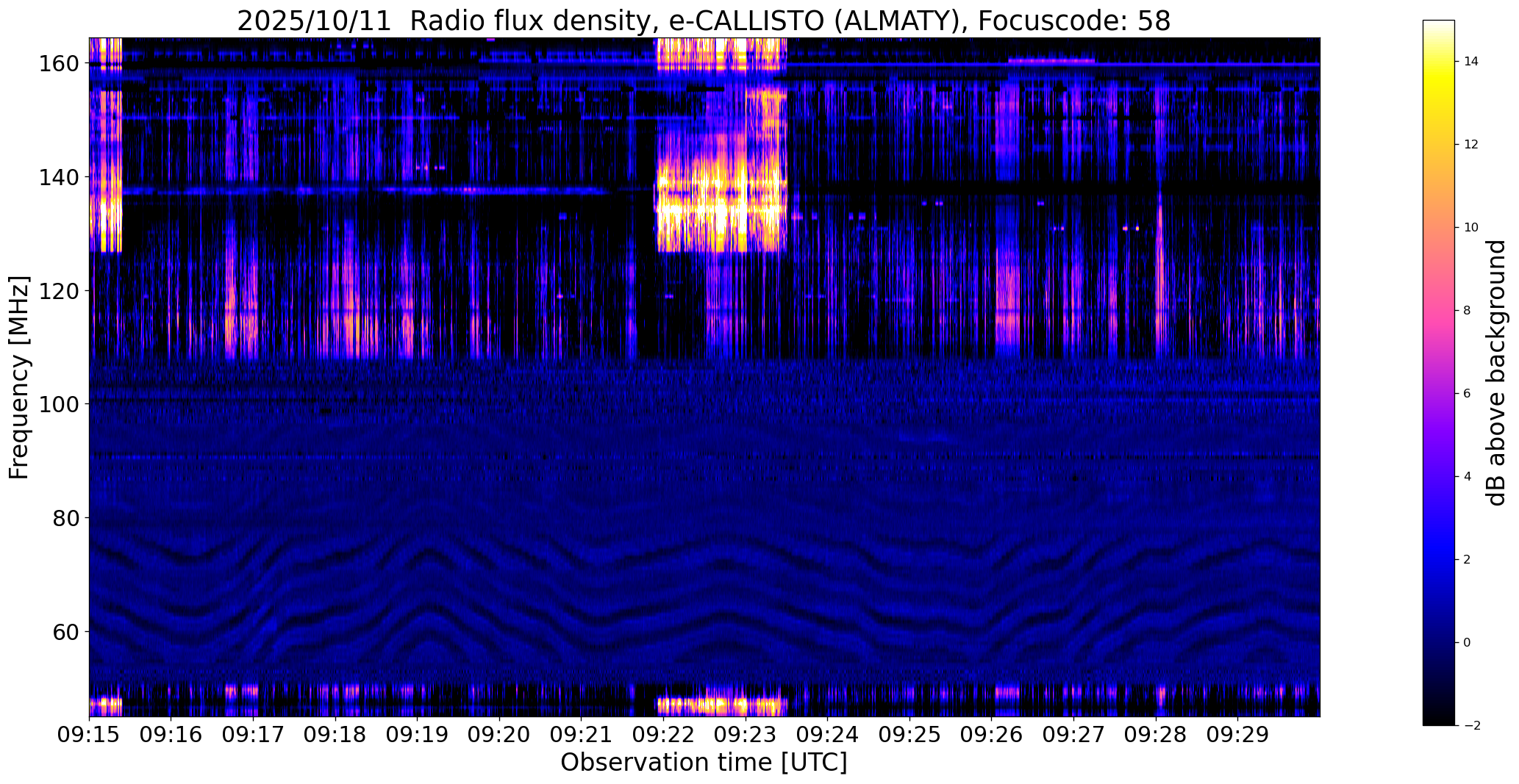Click the 09:17 time tick label

(253, 735)
